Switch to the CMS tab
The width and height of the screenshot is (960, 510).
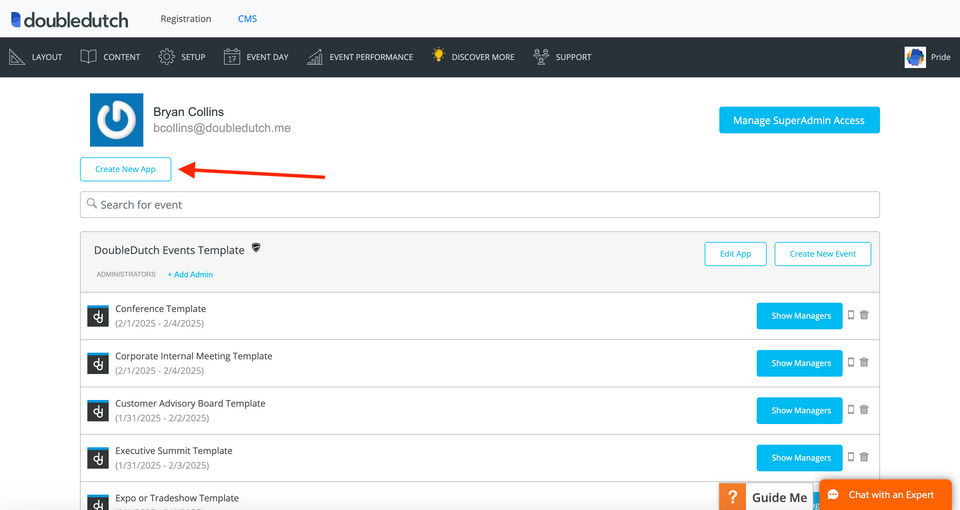[247, 18]
